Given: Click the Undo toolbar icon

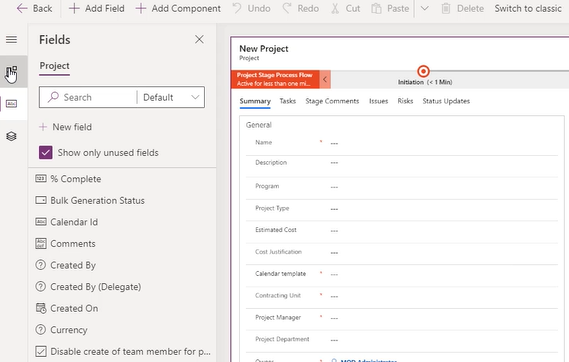Looking at the screenshot, I should point(237,8).
